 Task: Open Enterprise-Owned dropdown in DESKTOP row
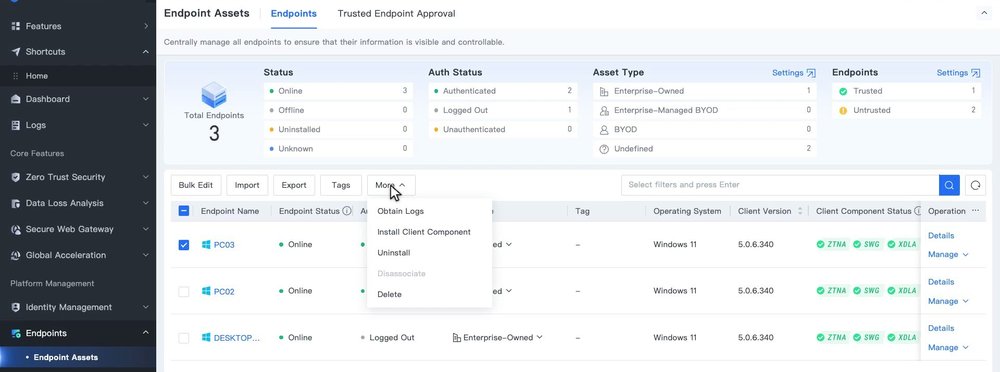pyautogui.click(x=497, y=338)
